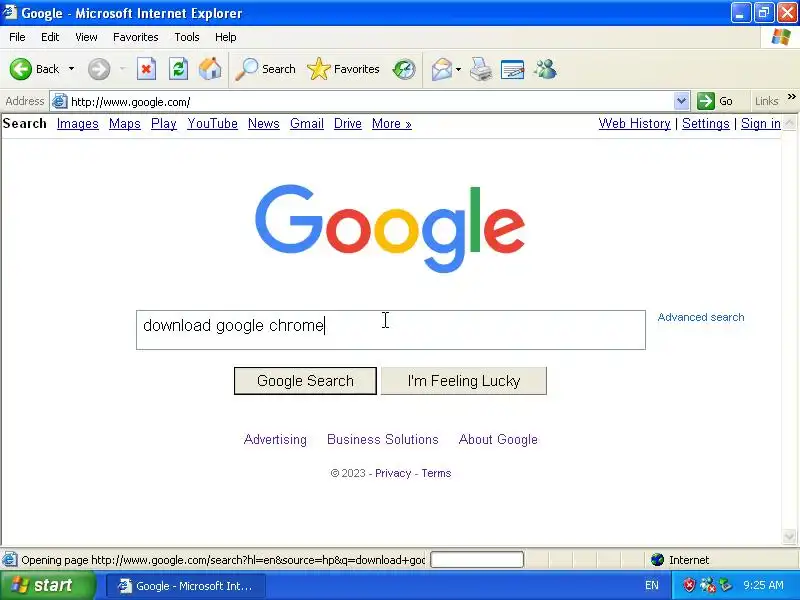The width and height of the screenshot is (800, 600).
Task: Click the tray icon left of the clock
Action: (725, 585)
